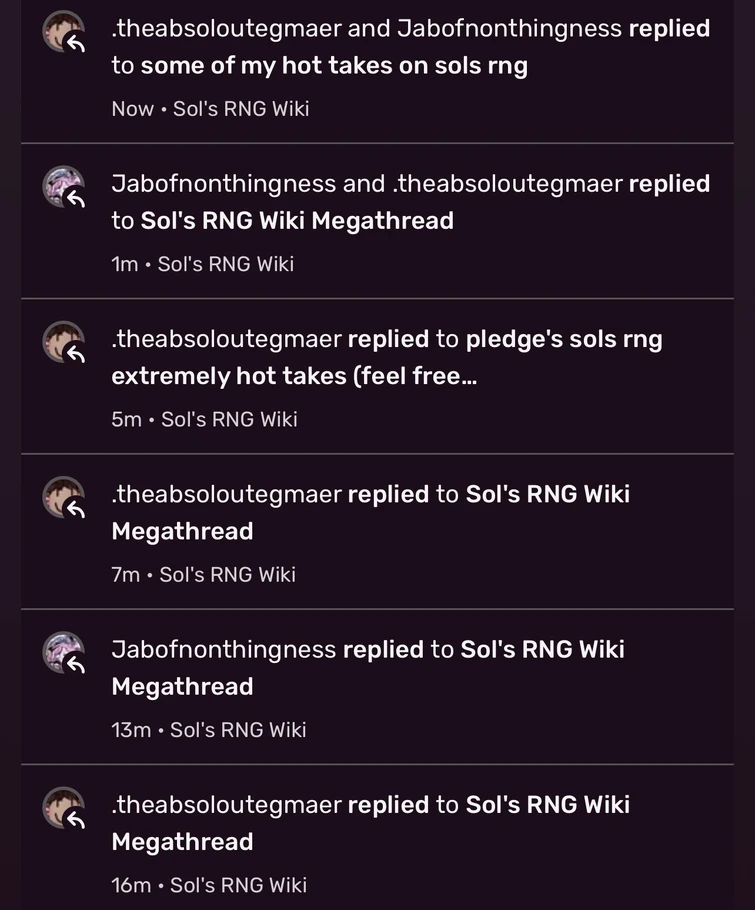
Task: Select the notification posted Now
Action: (x=400, y=70)
